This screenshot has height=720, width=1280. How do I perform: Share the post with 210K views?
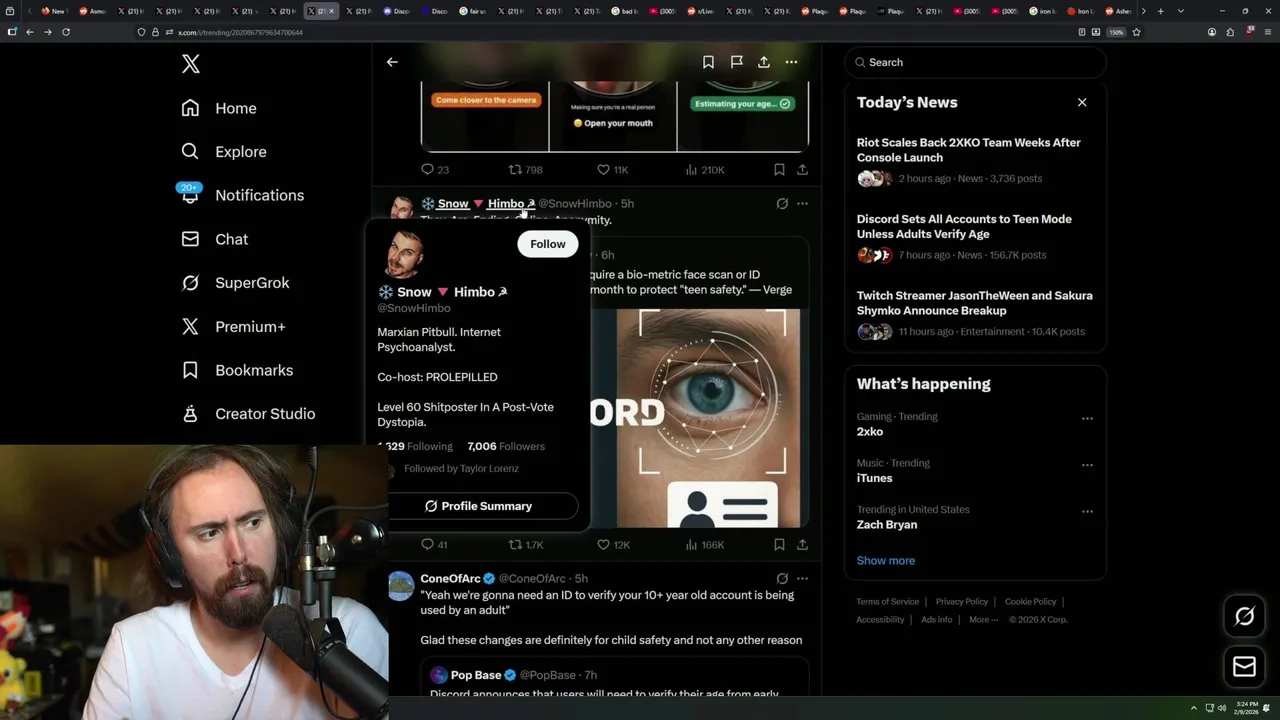click(802, 170)
